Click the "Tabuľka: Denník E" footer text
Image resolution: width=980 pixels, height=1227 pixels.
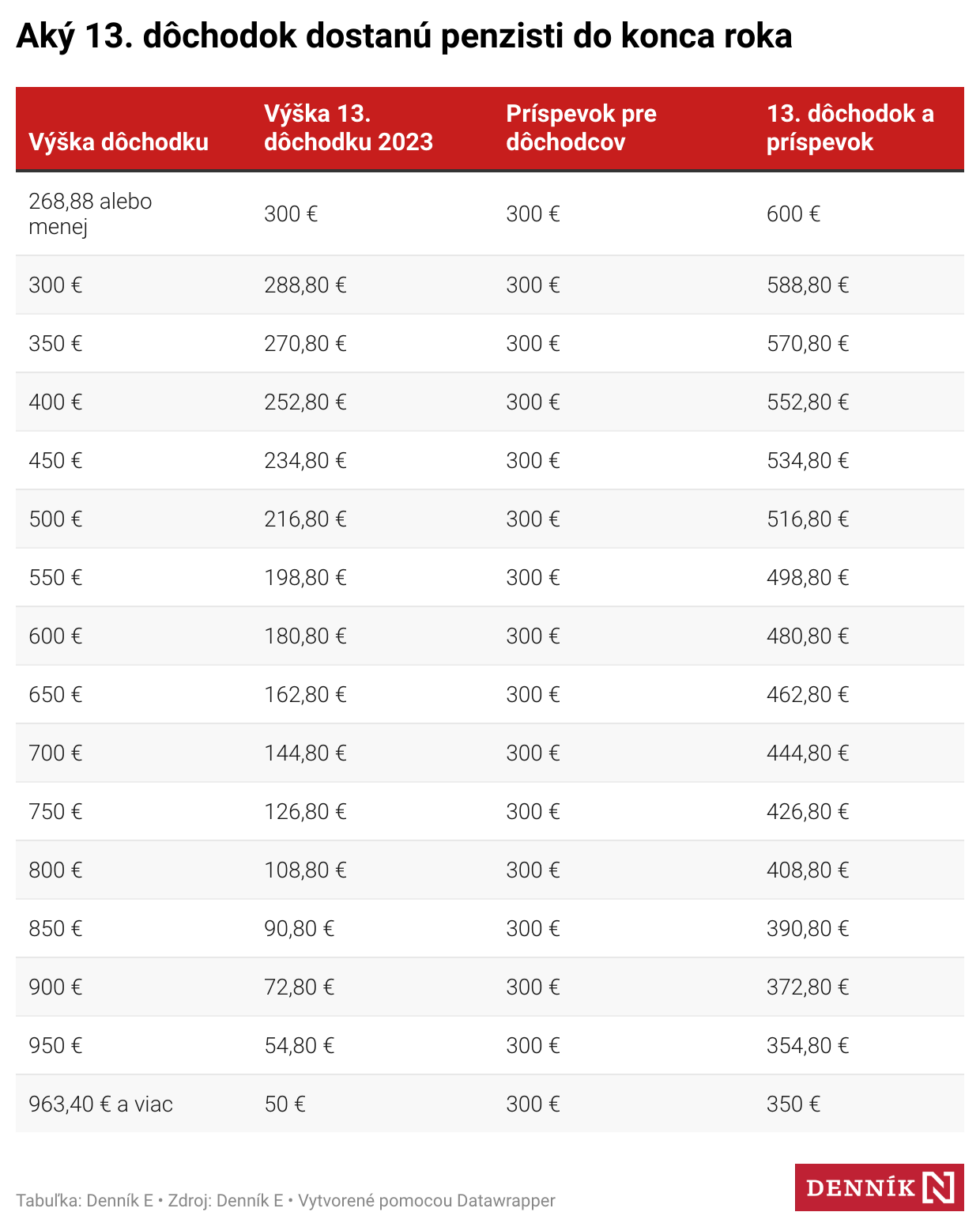tap(82, 1200)
